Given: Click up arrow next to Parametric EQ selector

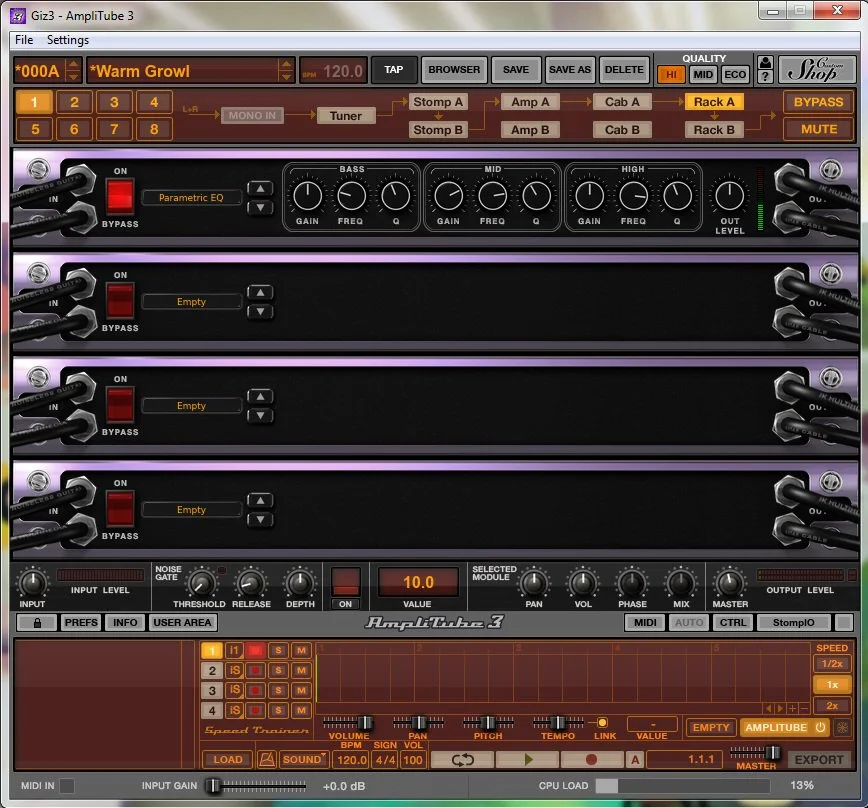Looking at the screenshot, I should pyautogui.click(x=260, y=189).
